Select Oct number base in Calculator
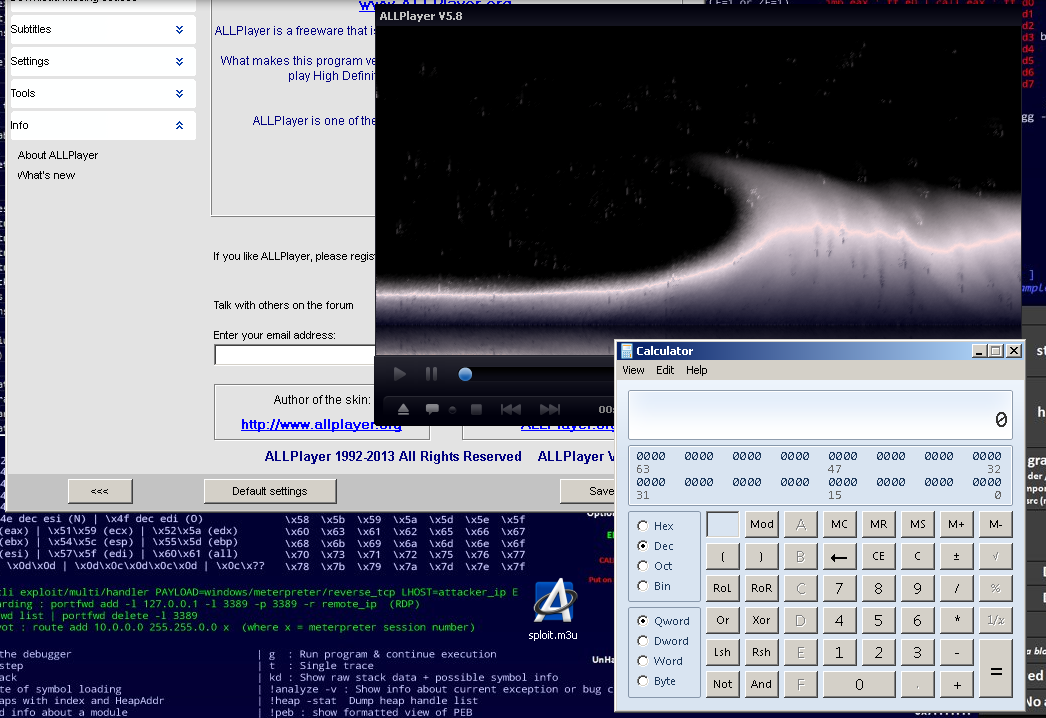This screenshot has height=718, width=1046. (x=654, y=566)
